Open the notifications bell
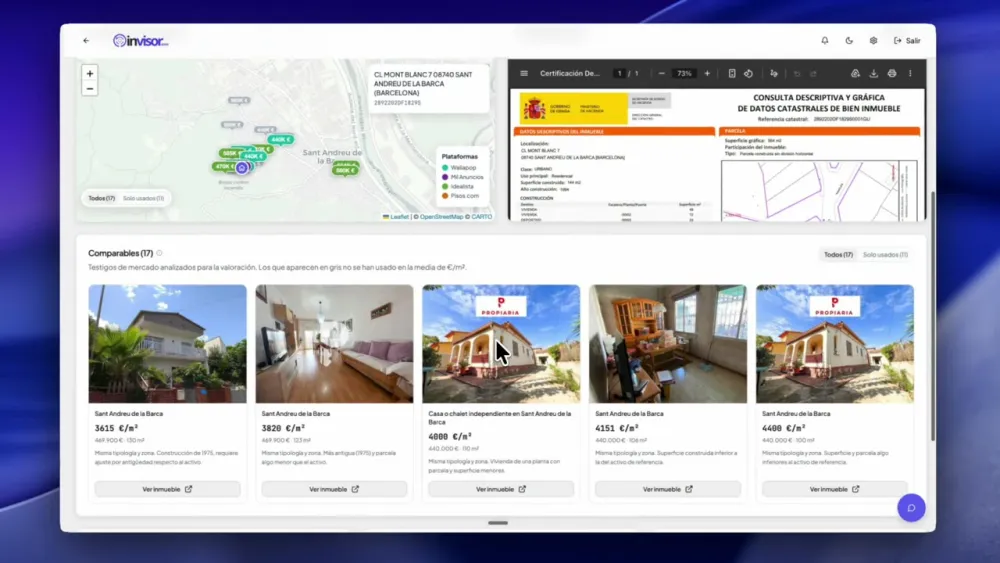 point(825,41)
